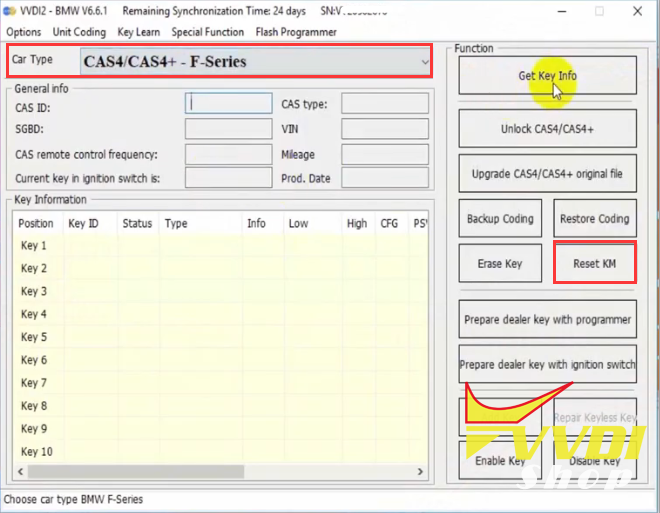Open the Options menu
The height and width of the screenshot is (513, 660).
pos(24,32)
